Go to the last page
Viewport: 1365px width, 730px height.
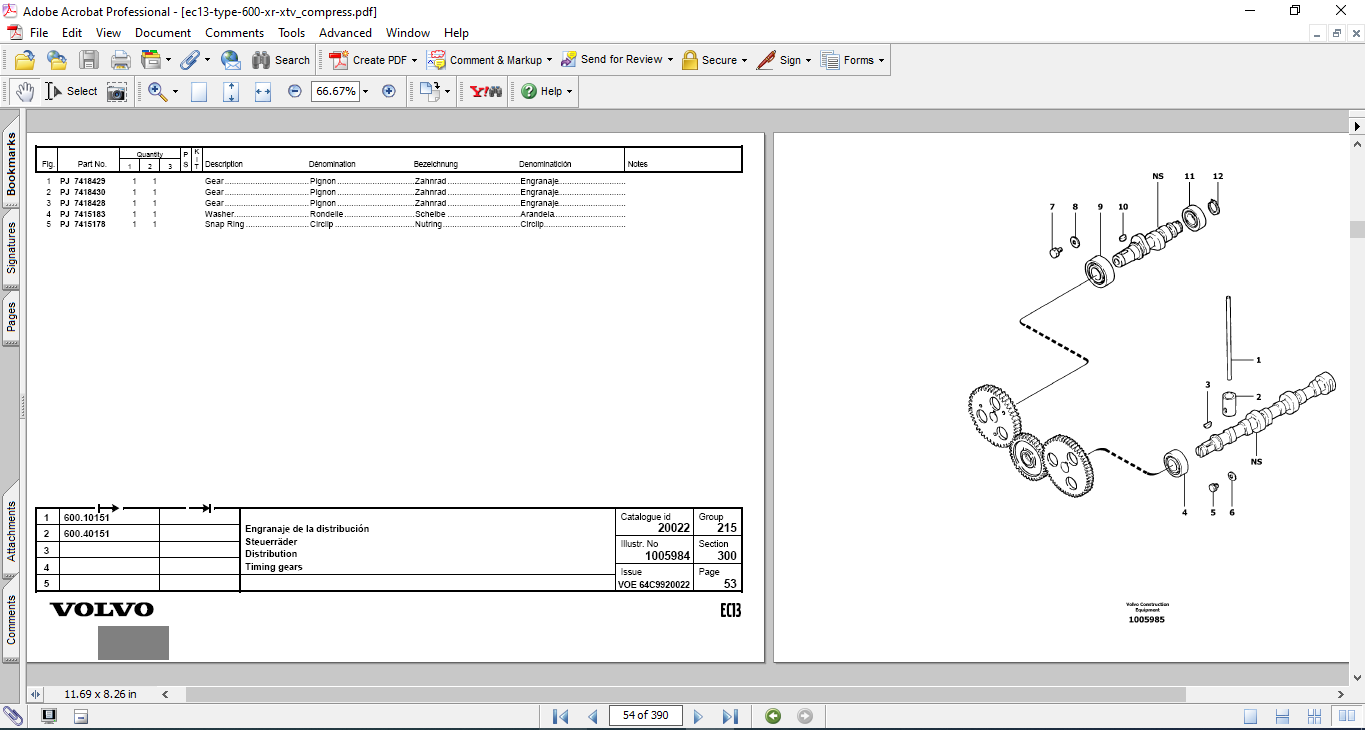730,716
